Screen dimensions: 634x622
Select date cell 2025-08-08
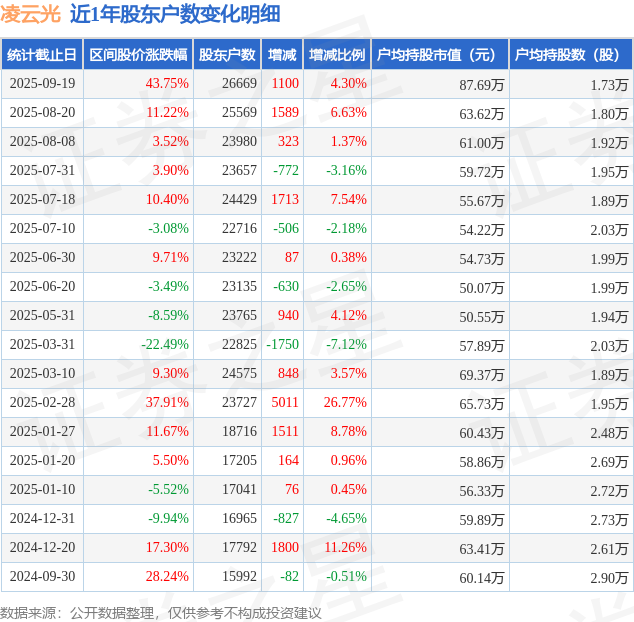[42, 142]
